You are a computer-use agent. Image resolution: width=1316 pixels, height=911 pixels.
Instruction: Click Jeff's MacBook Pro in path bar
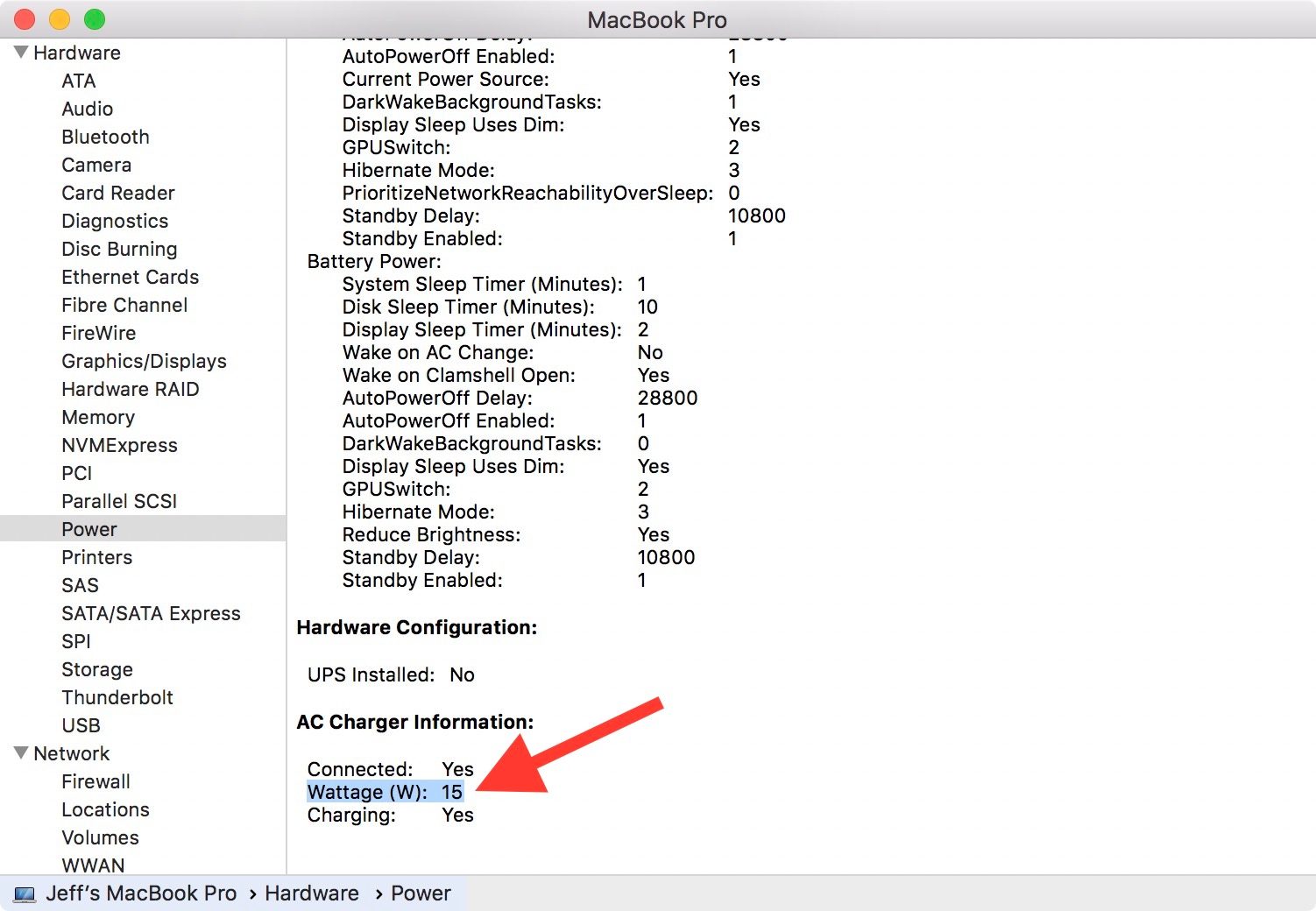coord(141,893)
